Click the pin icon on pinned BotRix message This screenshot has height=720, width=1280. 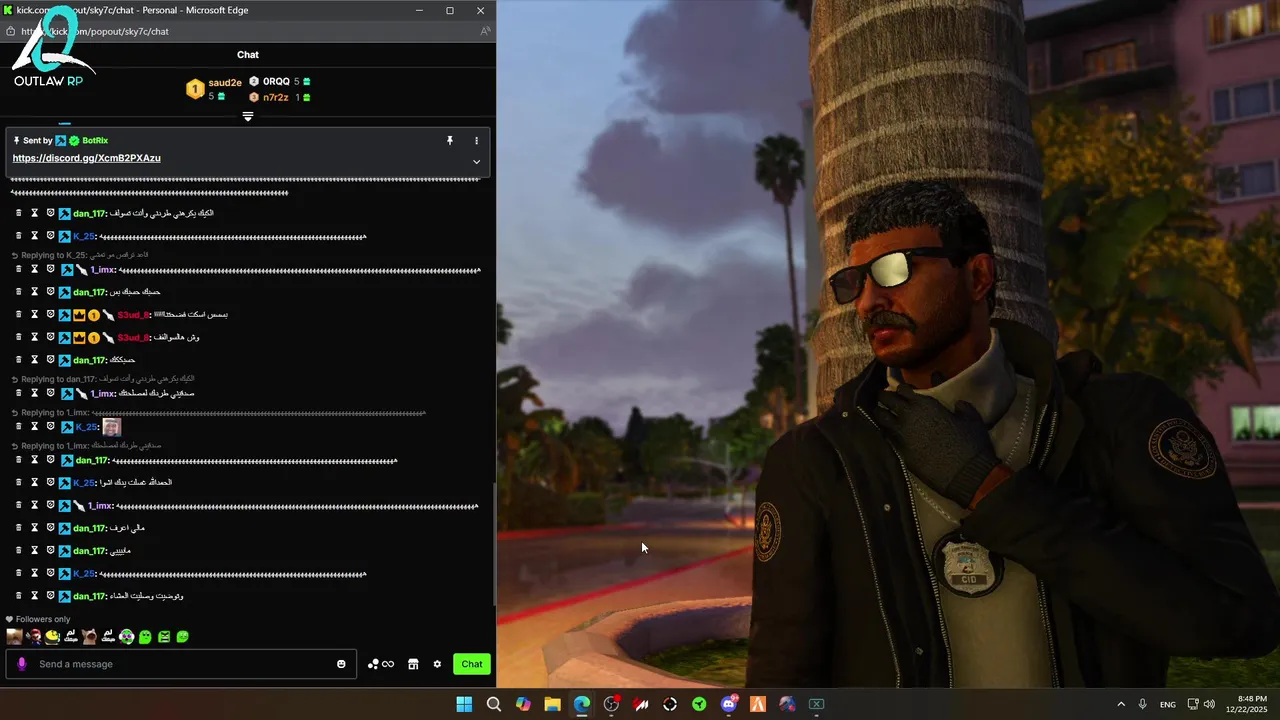click(x=450, y=141)
